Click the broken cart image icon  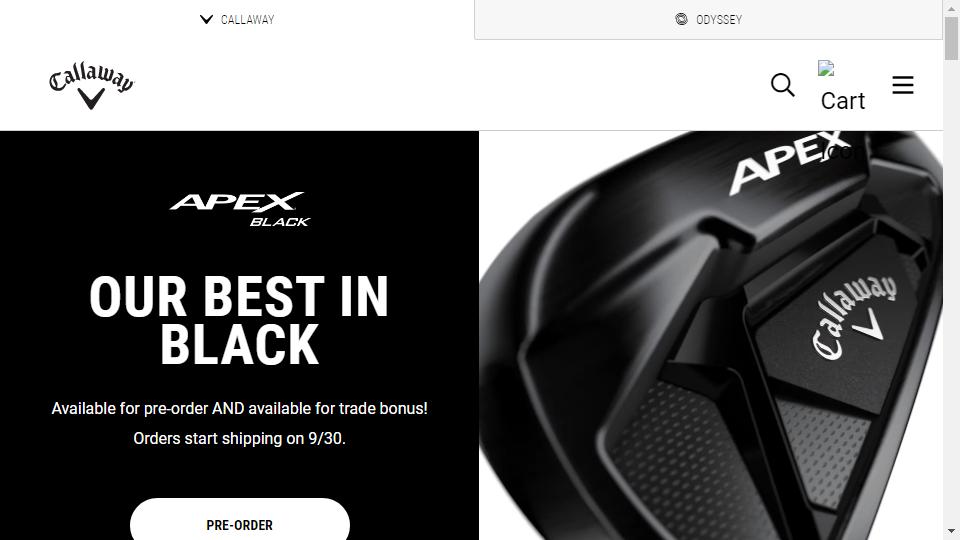pos(826,68)
